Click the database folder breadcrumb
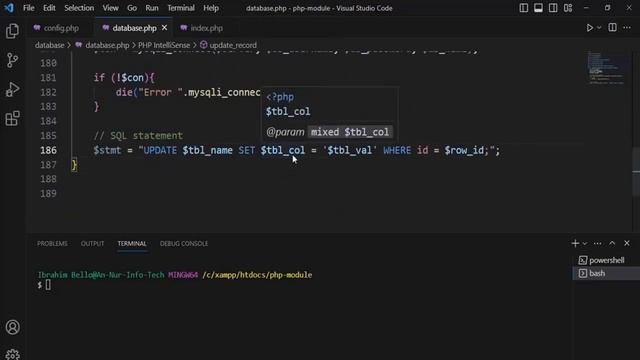 (x=49, y=45)
